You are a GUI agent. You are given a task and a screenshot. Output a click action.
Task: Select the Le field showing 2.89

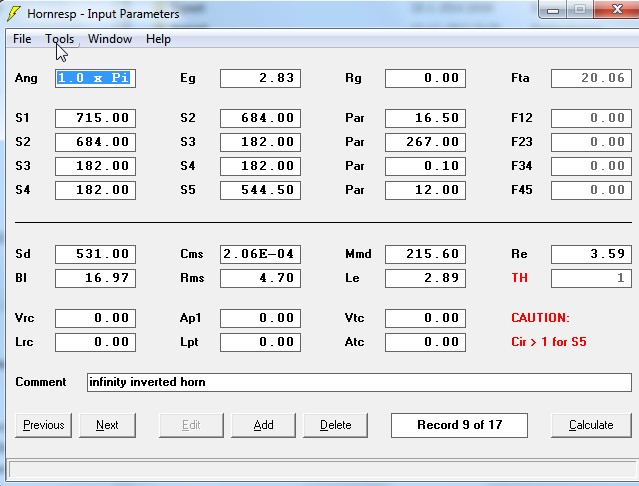tap(425, 278)
